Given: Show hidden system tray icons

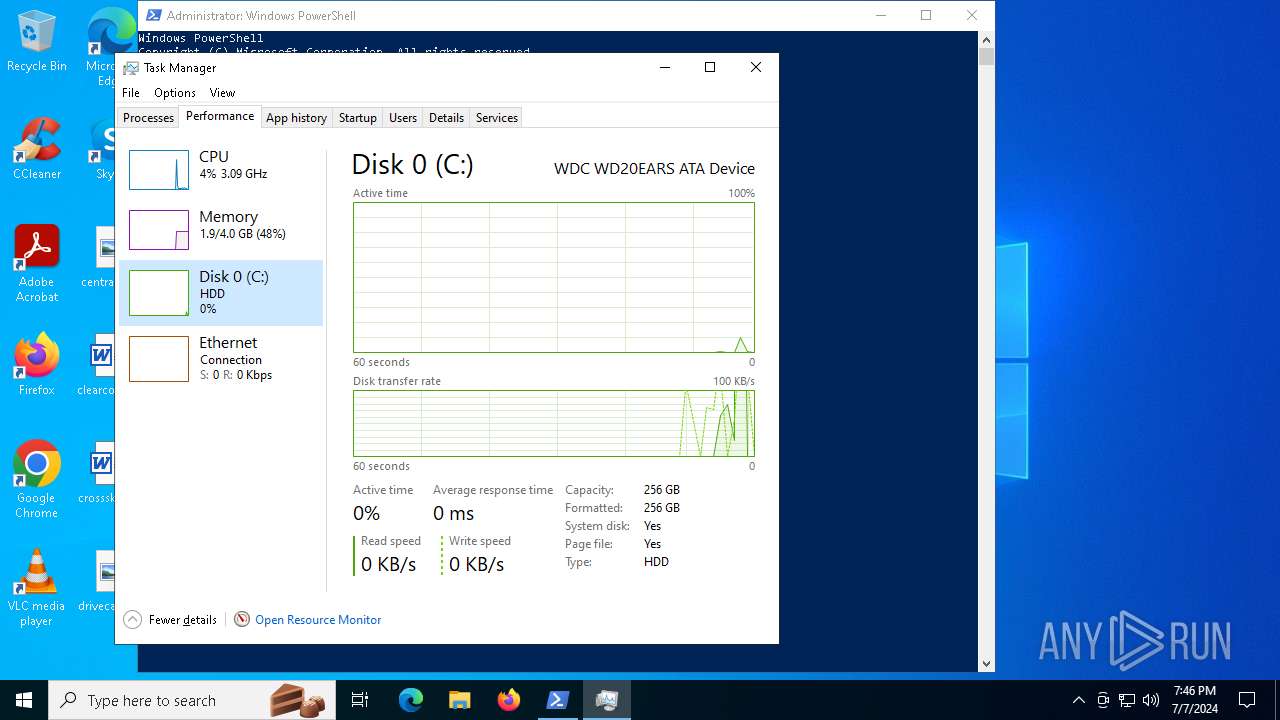Looking at the screenshot, I should [x=1078, y=700].
